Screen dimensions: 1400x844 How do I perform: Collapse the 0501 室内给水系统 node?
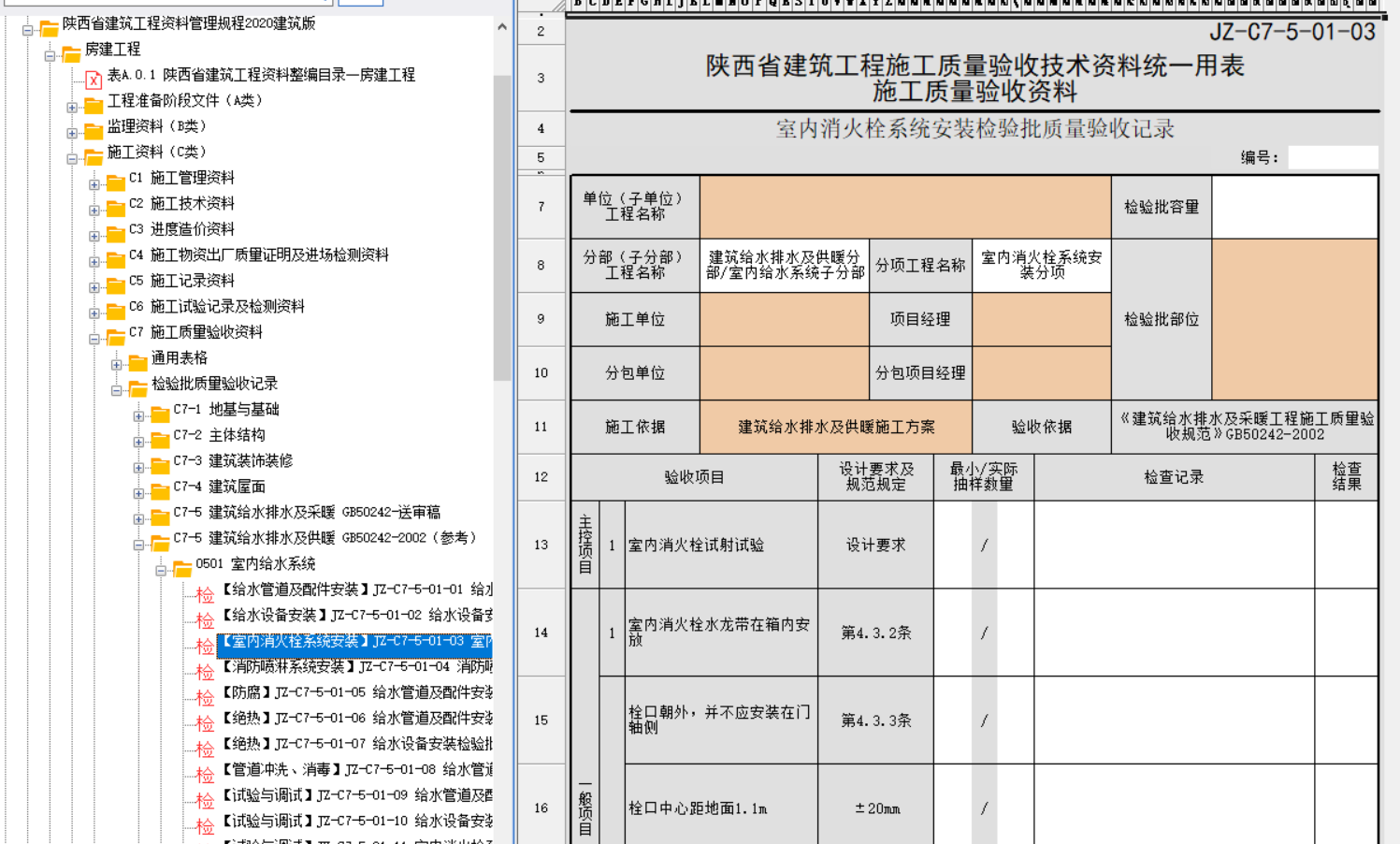tap(161, 570)
